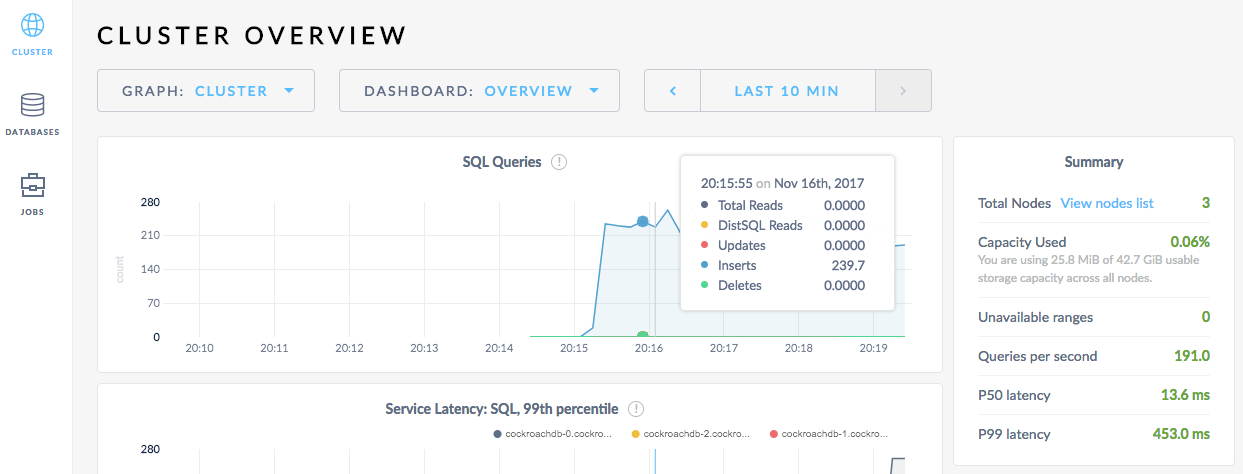Image resolution: width=1243 pixels, height=474 pixels.
Task: Open the Cluster globe icon in sidebar
Action: [32, 25]
